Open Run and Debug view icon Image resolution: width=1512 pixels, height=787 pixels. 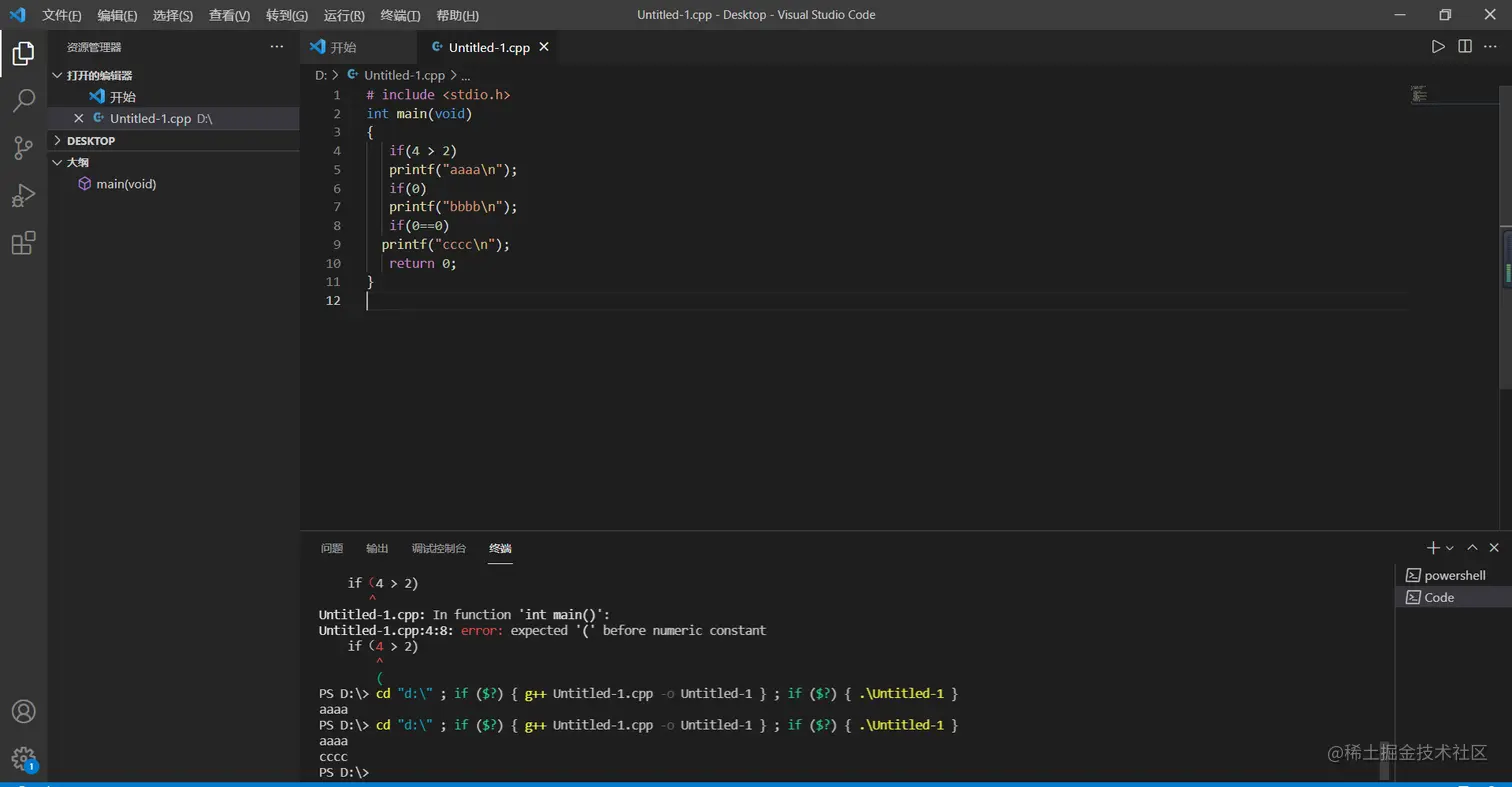click(23, 195)
